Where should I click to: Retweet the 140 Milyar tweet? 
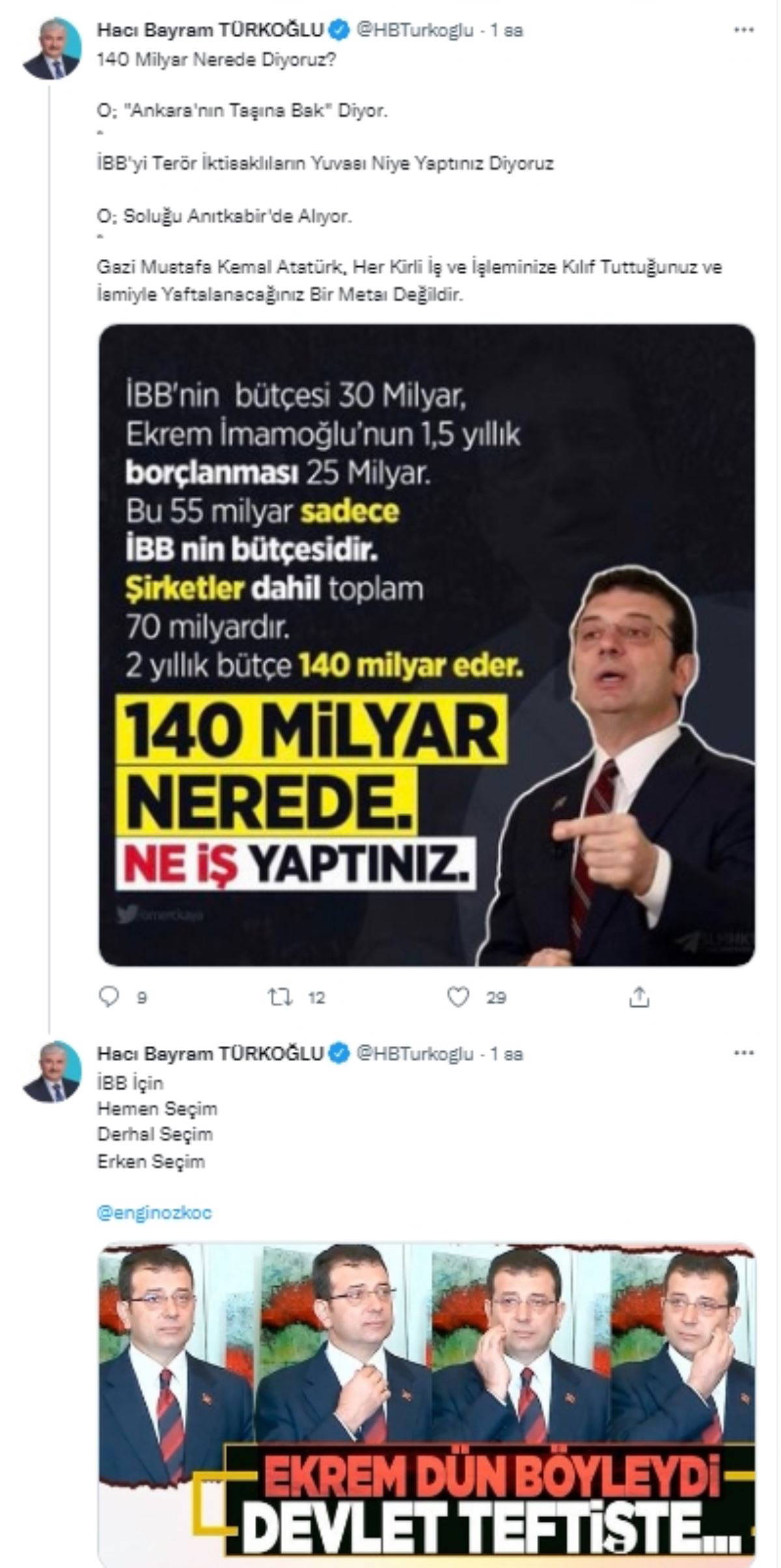pyautogui.click(x=281, y=997)
